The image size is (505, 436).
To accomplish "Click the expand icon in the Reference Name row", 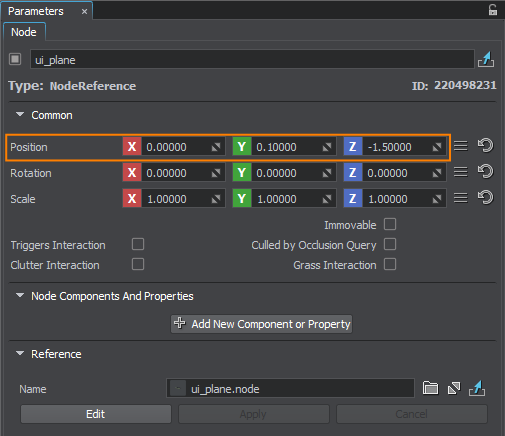I will tap(454, 388).
